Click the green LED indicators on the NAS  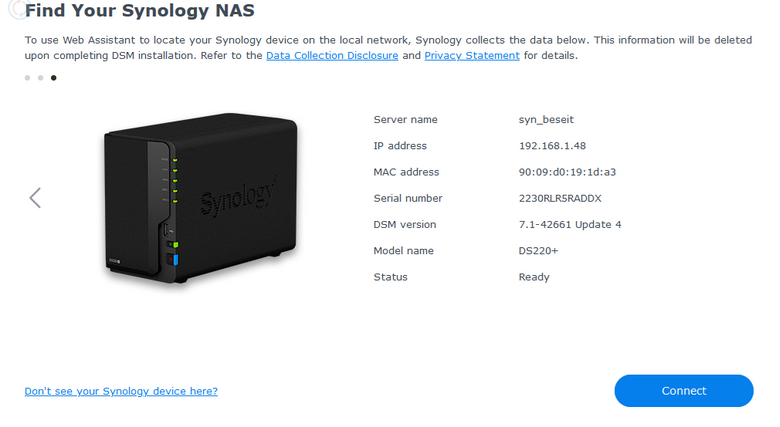click(174, 180)
